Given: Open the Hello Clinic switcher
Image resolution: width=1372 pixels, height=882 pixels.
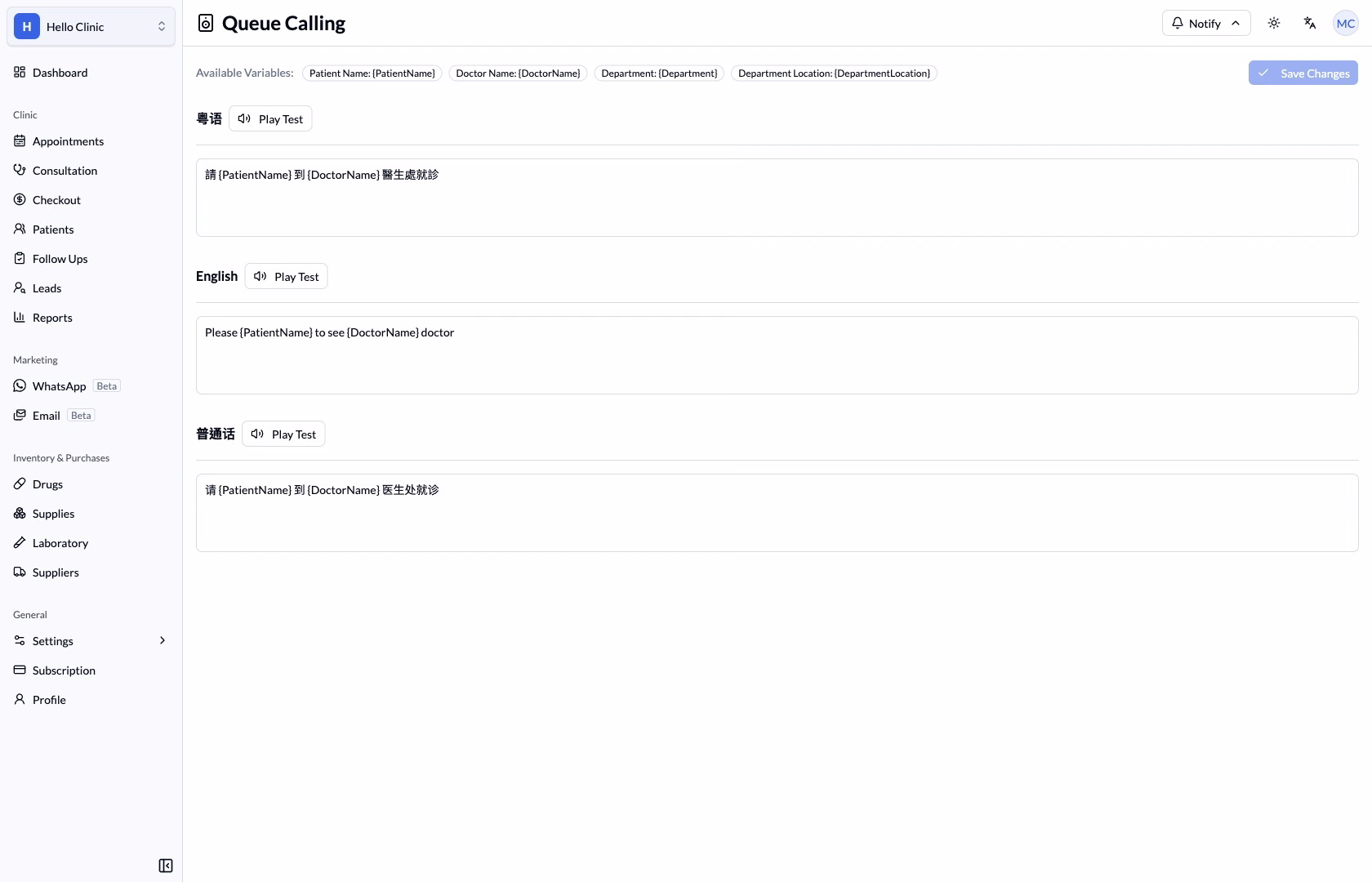Looking at the screenshot, I should [91, 26].
